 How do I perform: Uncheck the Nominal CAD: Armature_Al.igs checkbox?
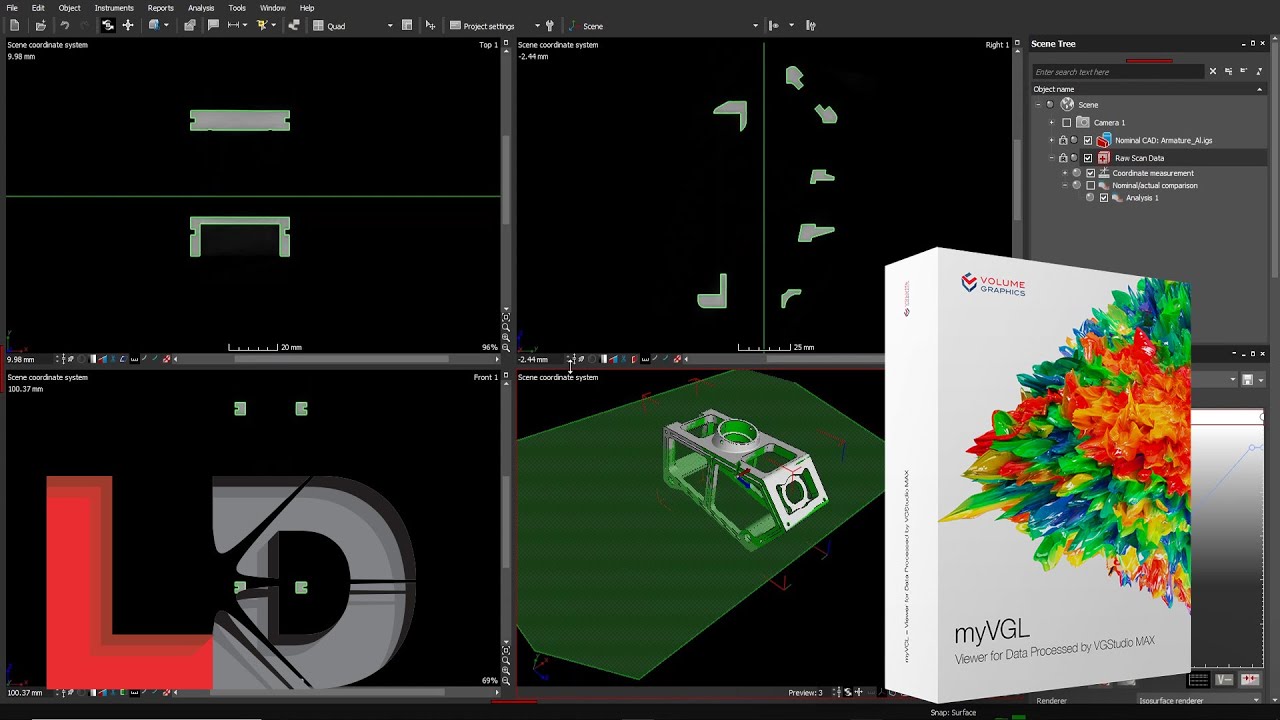tap(1088, 140)
